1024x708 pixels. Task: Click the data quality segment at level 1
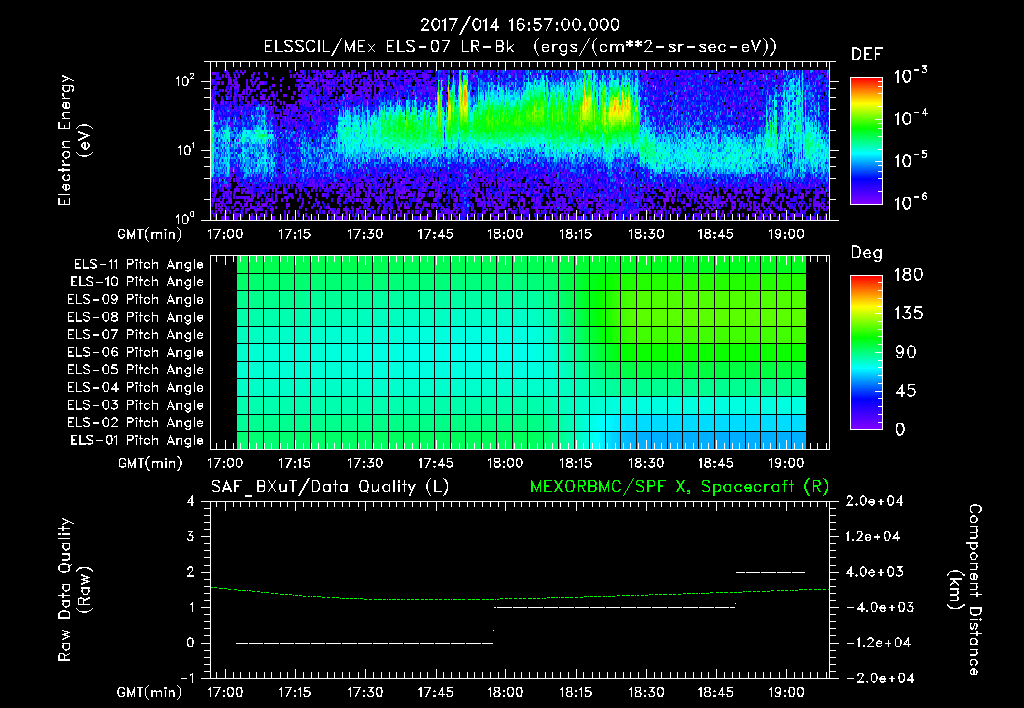[x=615, y=607]
